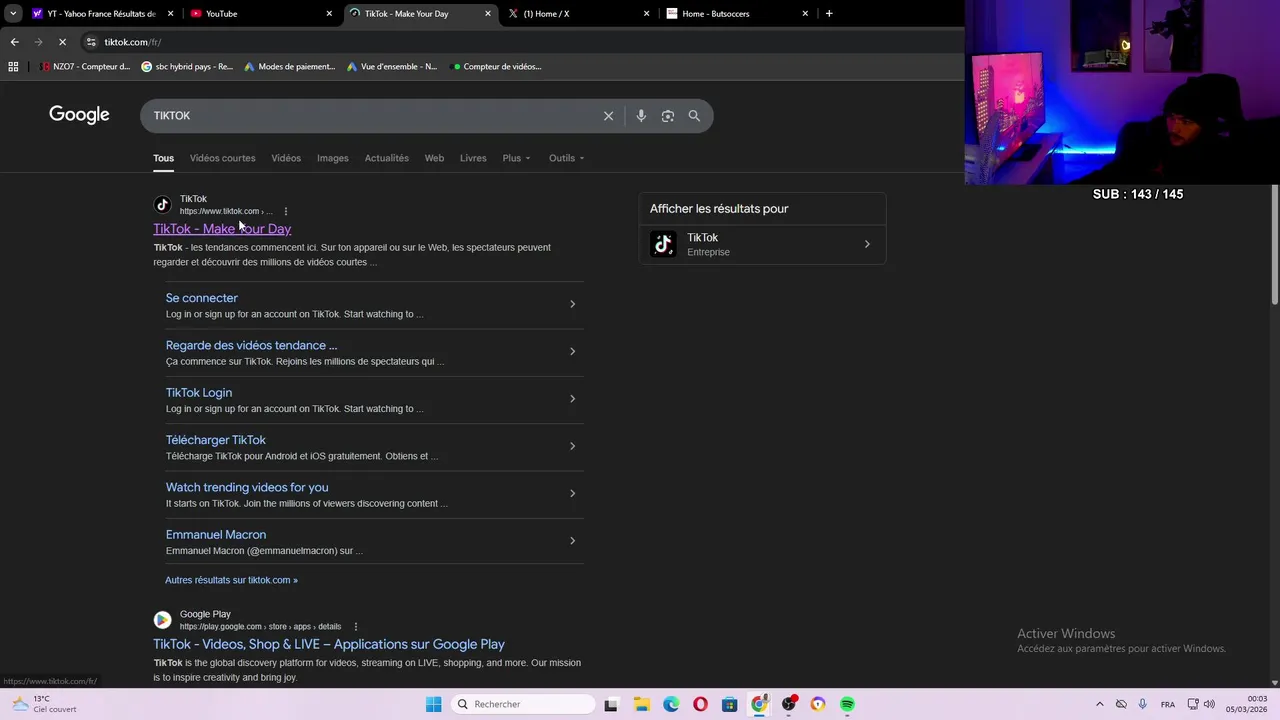Open the tab search dropdown arrow

(x=13, y=14)
